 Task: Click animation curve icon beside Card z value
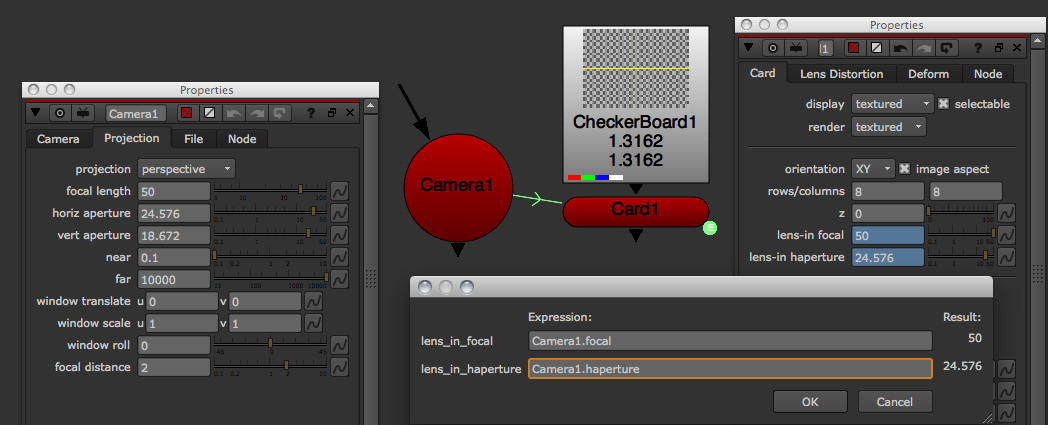[1006, 213]
